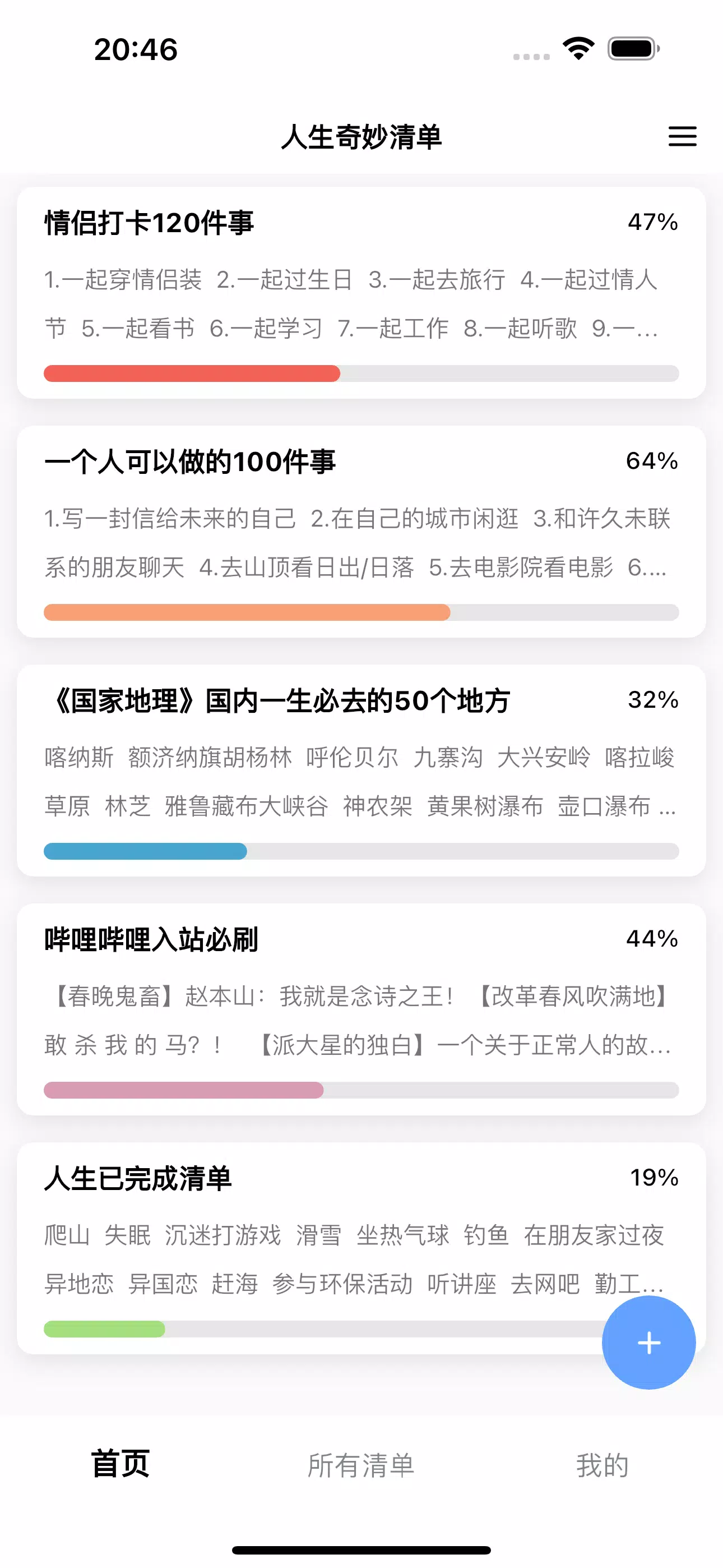The image size is (723, 1568).
Task: Click the orange 64% progress bar
Action: [x=361, y=612]
